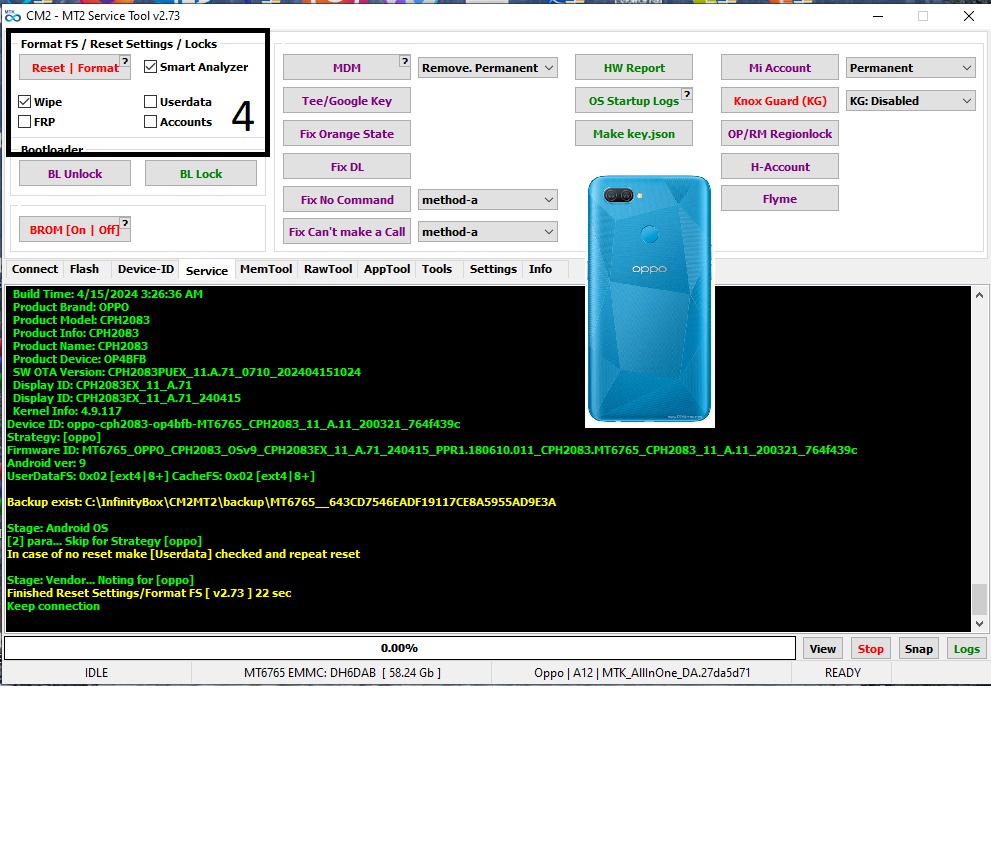Click the OP/RM Regionlock button
The height and width of the screenshot is (861, 991).
pyautogui.click(x=780, y=134)
